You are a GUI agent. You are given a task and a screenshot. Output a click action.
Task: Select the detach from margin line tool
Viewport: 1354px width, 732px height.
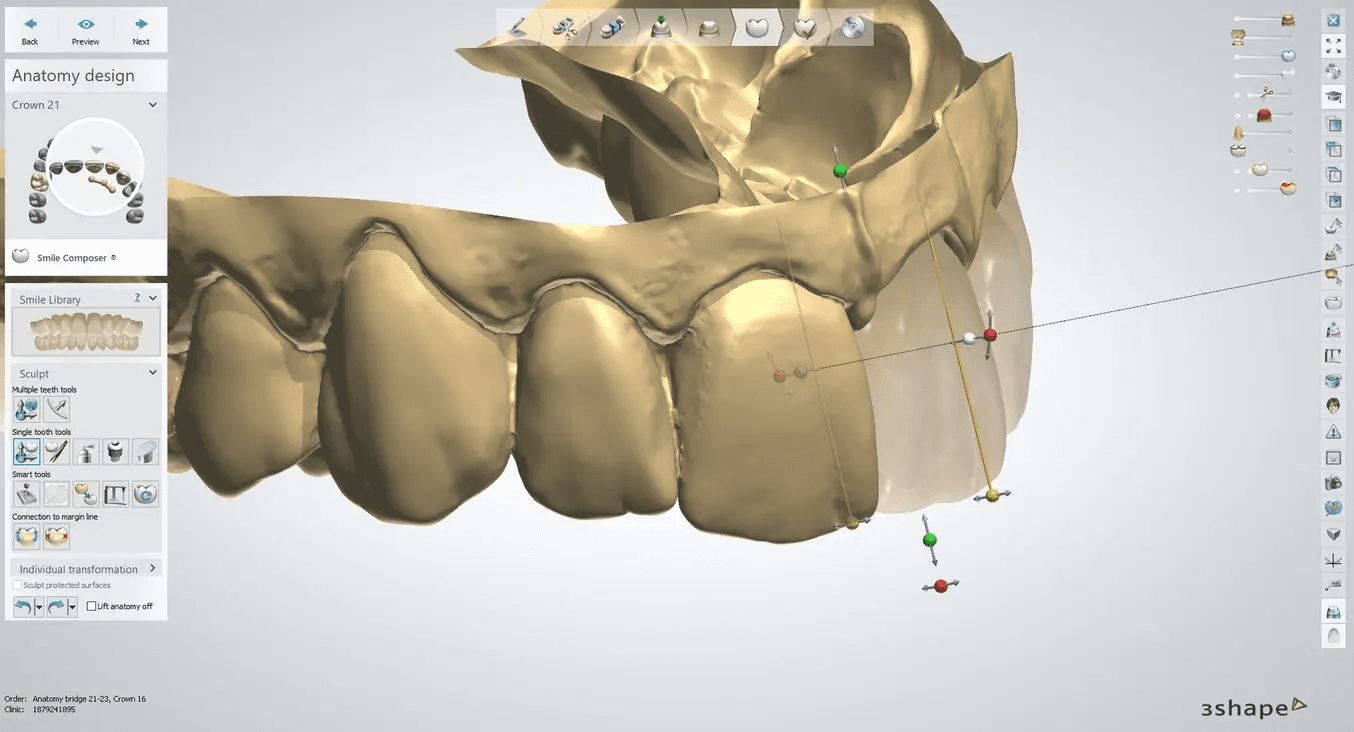(57, 537)
